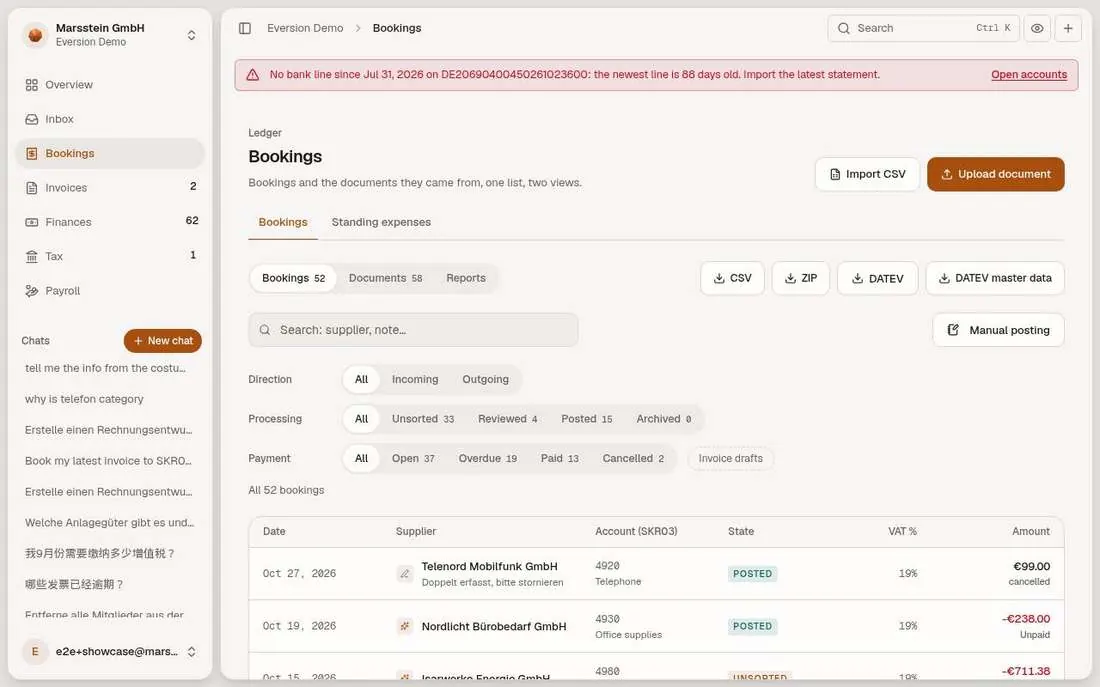The width and height of the screenshot is (1100, 687).
Task: Filter Processing by Posted 15
Action: 586,419
